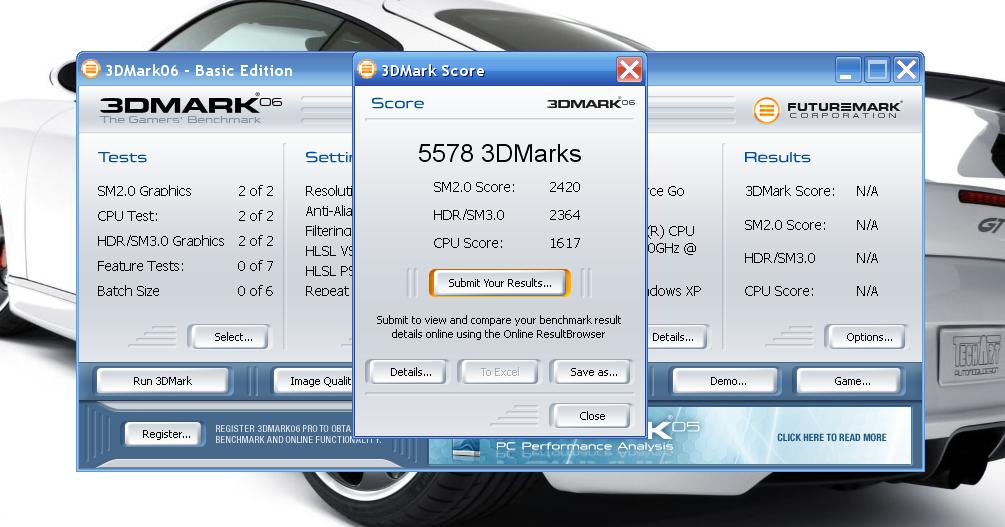Viewport: 1005px width, 527px height.
Task: Click 'CPU Test:' row in Tests
Action: pyautogui.click(x=185, y=216)
